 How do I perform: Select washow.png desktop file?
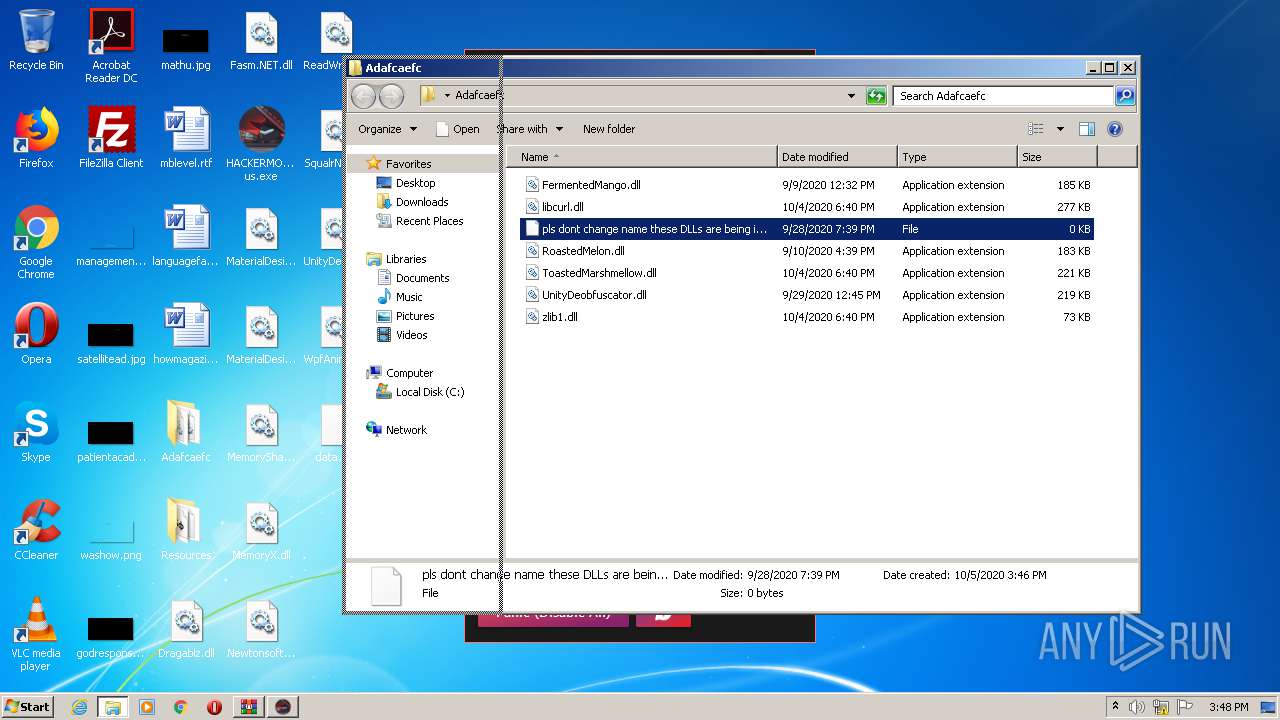(111, 540)
